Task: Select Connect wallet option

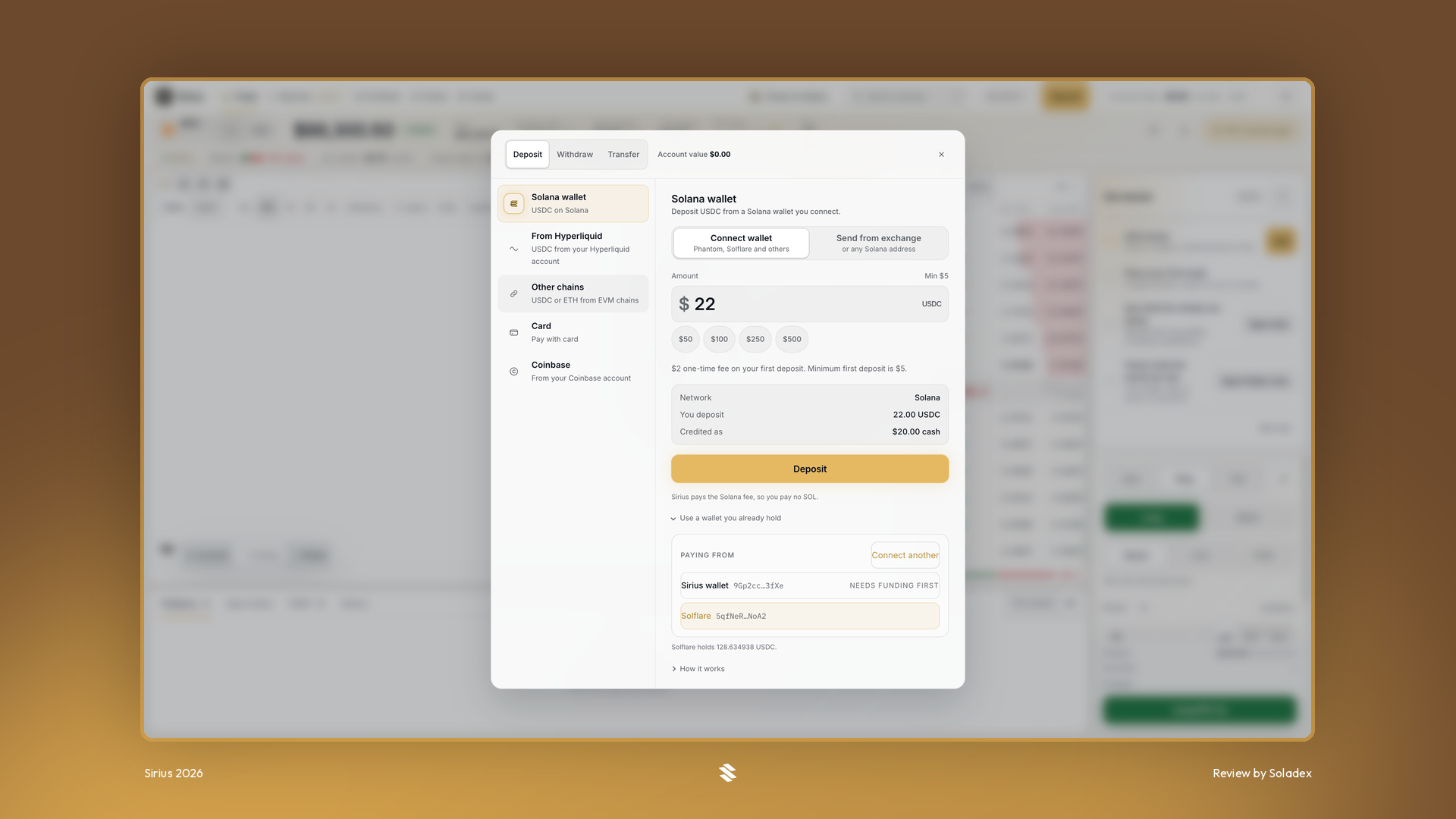Action: 741,243
